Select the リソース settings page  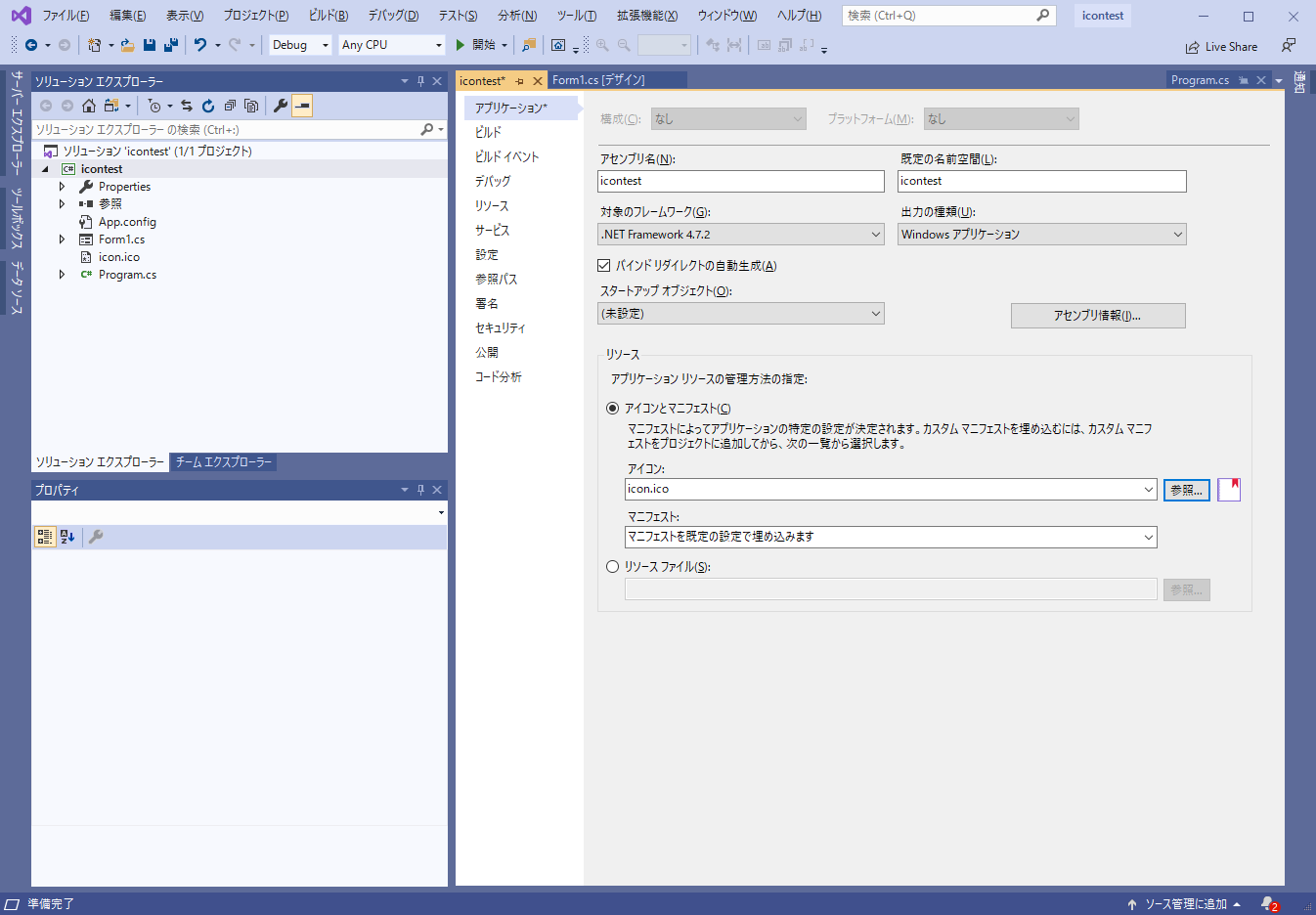[x=492, y=205]
